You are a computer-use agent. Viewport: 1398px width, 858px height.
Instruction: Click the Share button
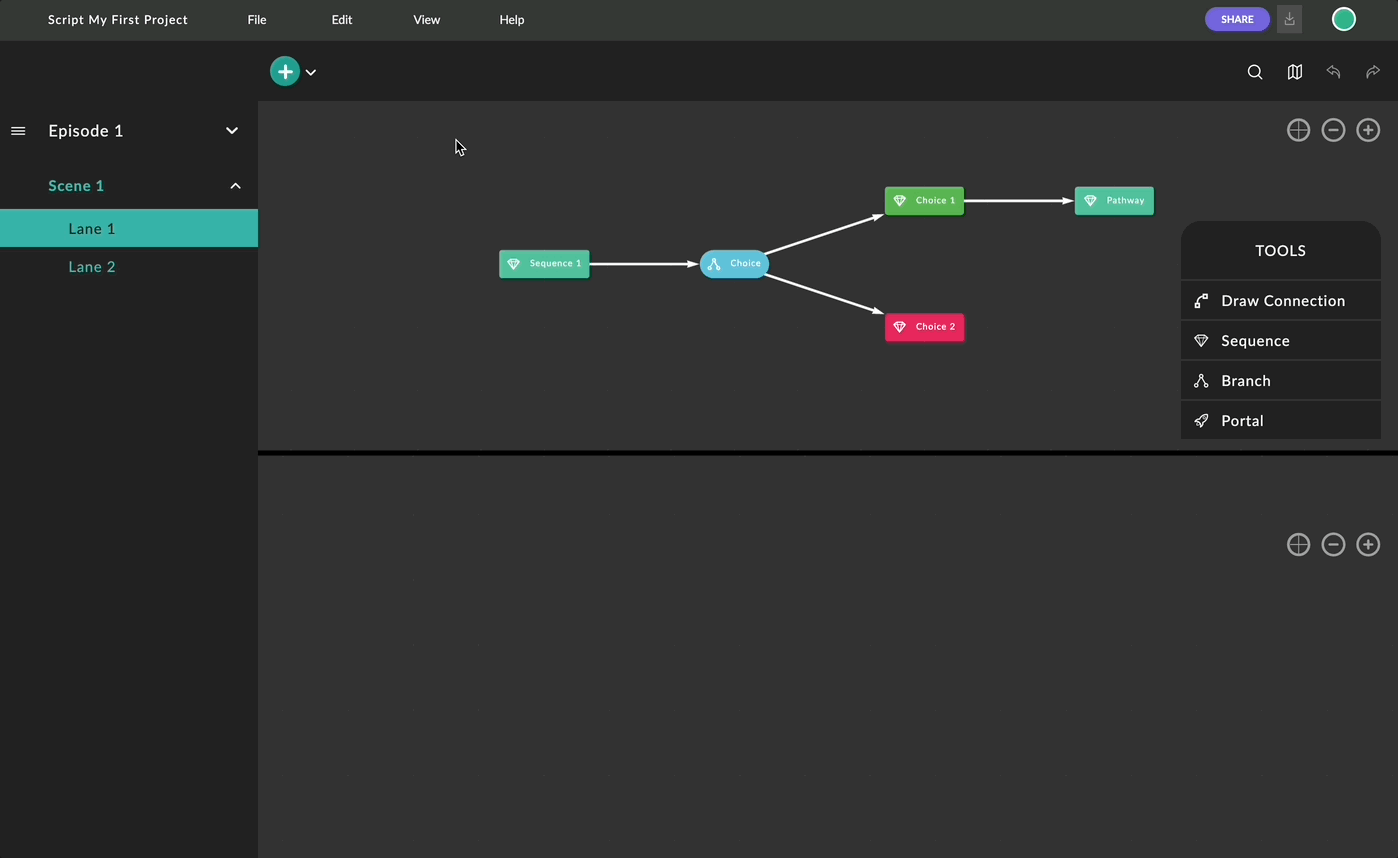pyautogui.click(x=1237, y=19)
